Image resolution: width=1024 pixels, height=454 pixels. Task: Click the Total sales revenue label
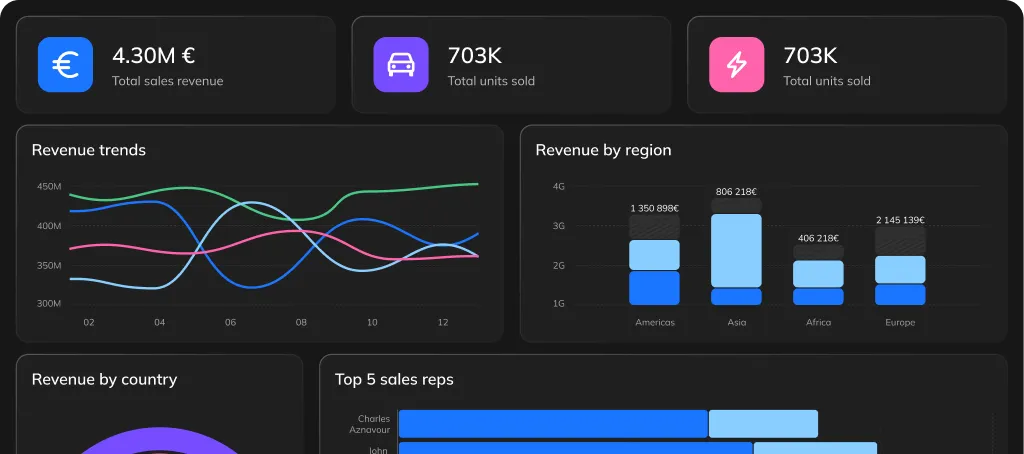[x=167, y=81]
